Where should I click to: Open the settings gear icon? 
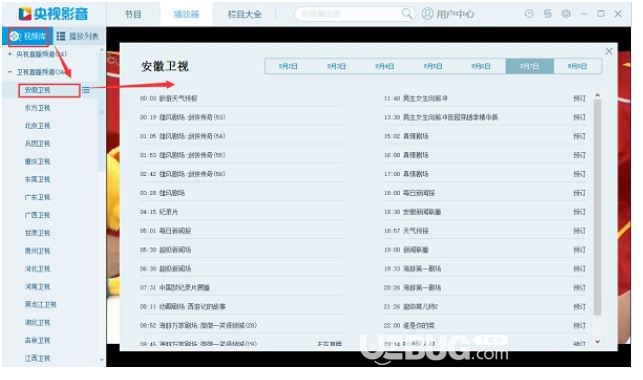coord(566,14)
